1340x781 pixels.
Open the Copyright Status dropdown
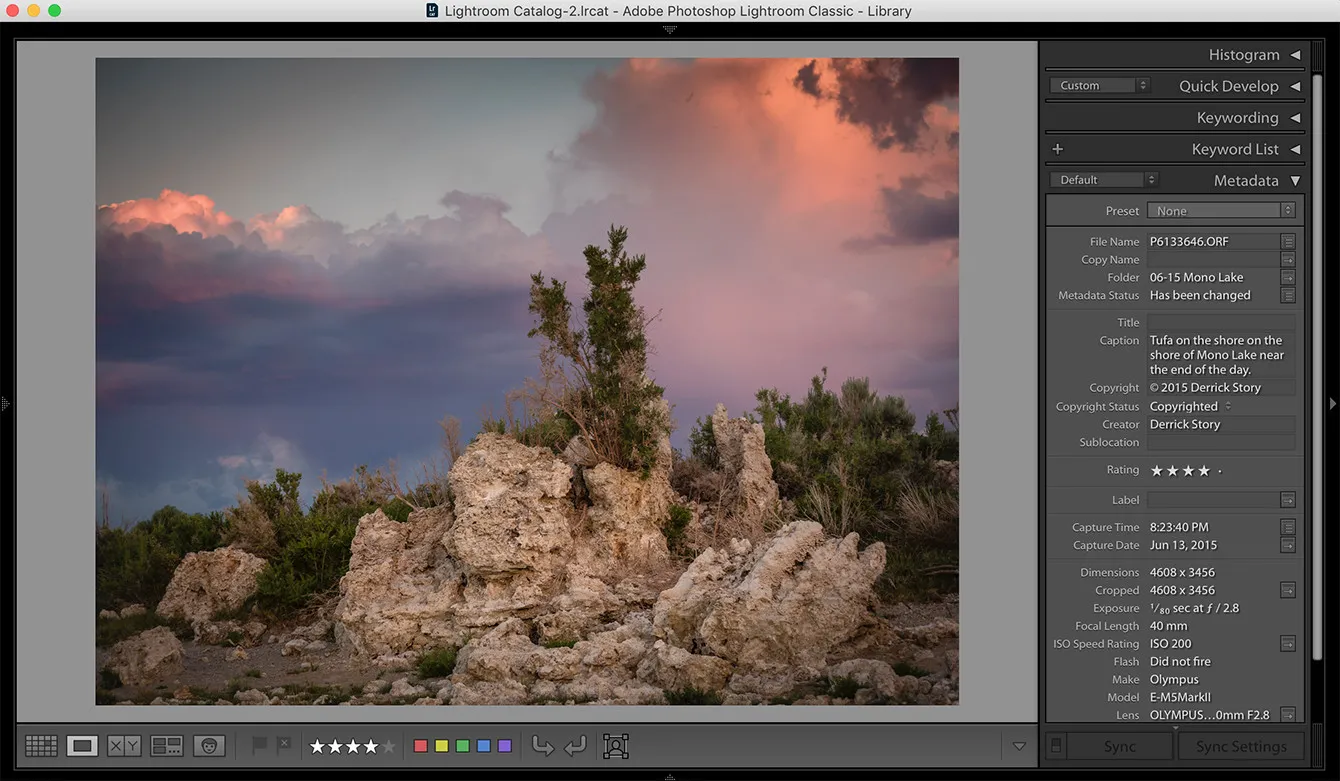(1190, 407)
